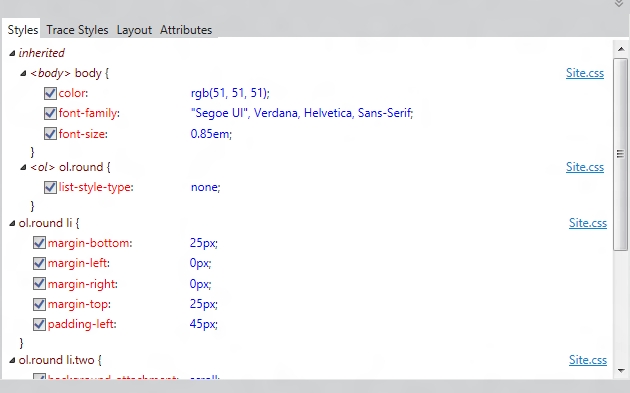
Task: Collapse the inherited section
Action: pos(12,53)
